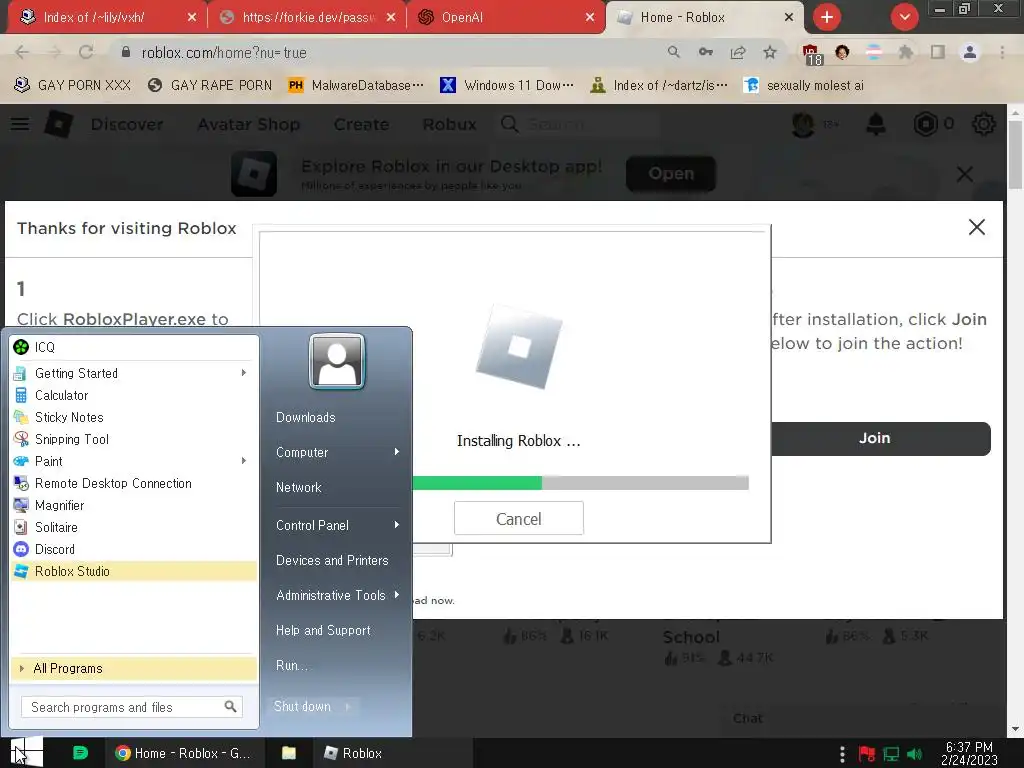Expand the Computer submenu arrow
This screenshot has height=768, width=1024.
pyautogui.click(x=396, y=452)
